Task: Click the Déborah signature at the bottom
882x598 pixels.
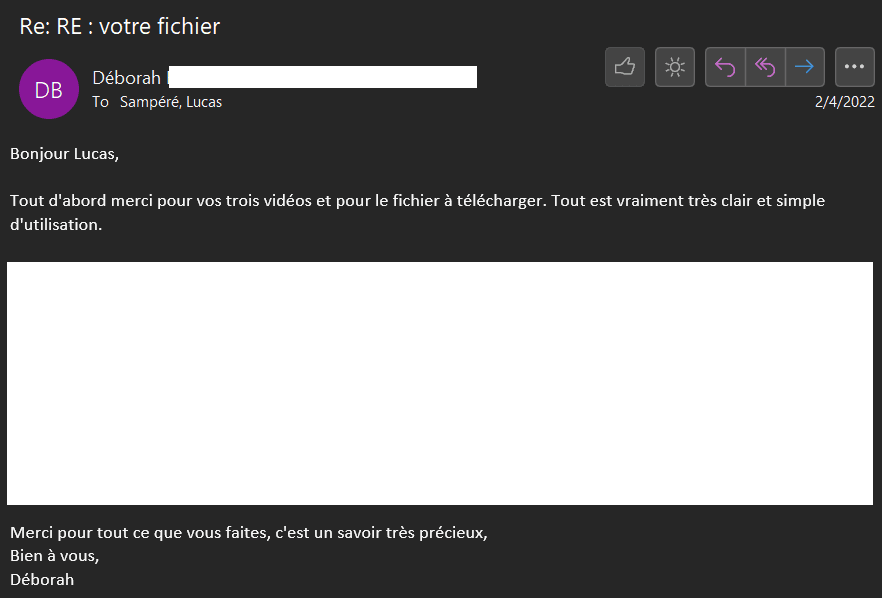Action: tap(42, 579)
